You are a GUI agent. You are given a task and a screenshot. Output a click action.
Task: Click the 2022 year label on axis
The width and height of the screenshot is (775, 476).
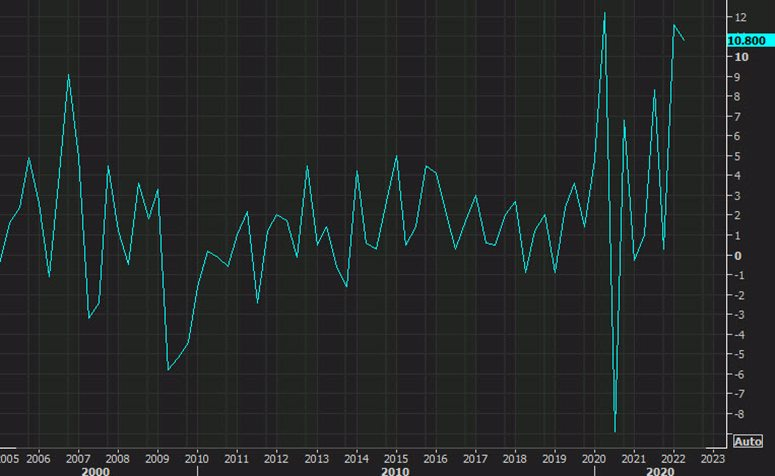point(673,459)
